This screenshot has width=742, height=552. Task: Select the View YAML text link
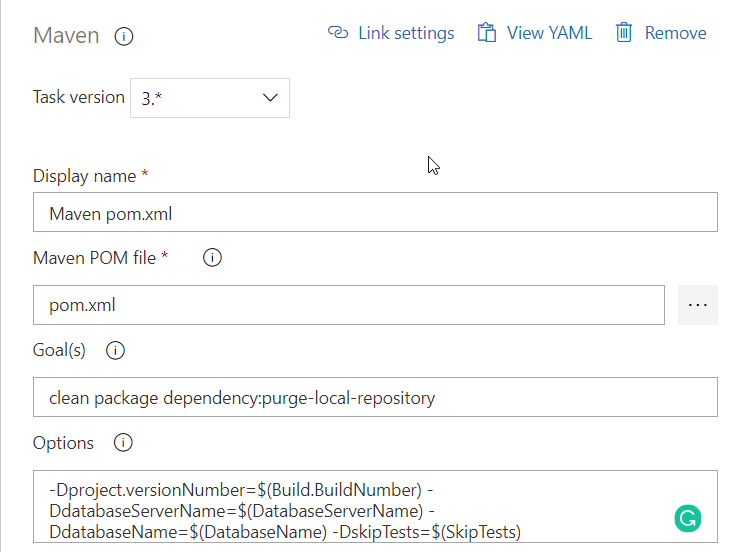click(549, 33)
